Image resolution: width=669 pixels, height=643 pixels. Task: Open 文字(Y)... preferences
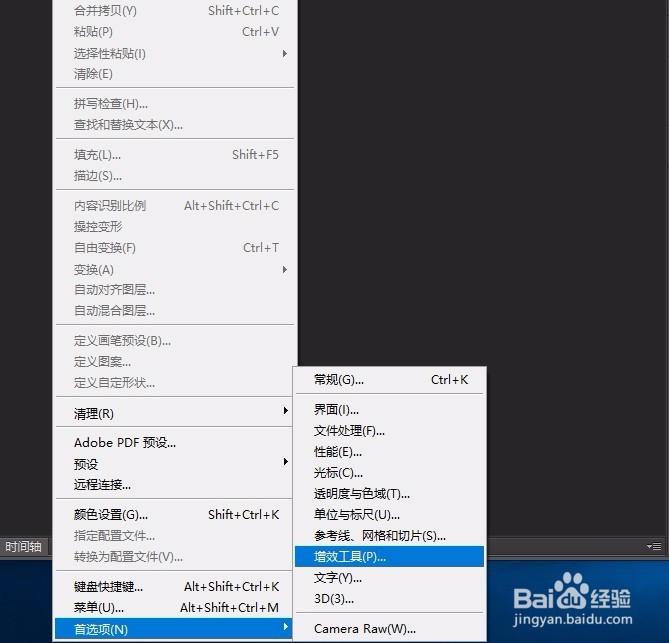click(x=390, y=578)
